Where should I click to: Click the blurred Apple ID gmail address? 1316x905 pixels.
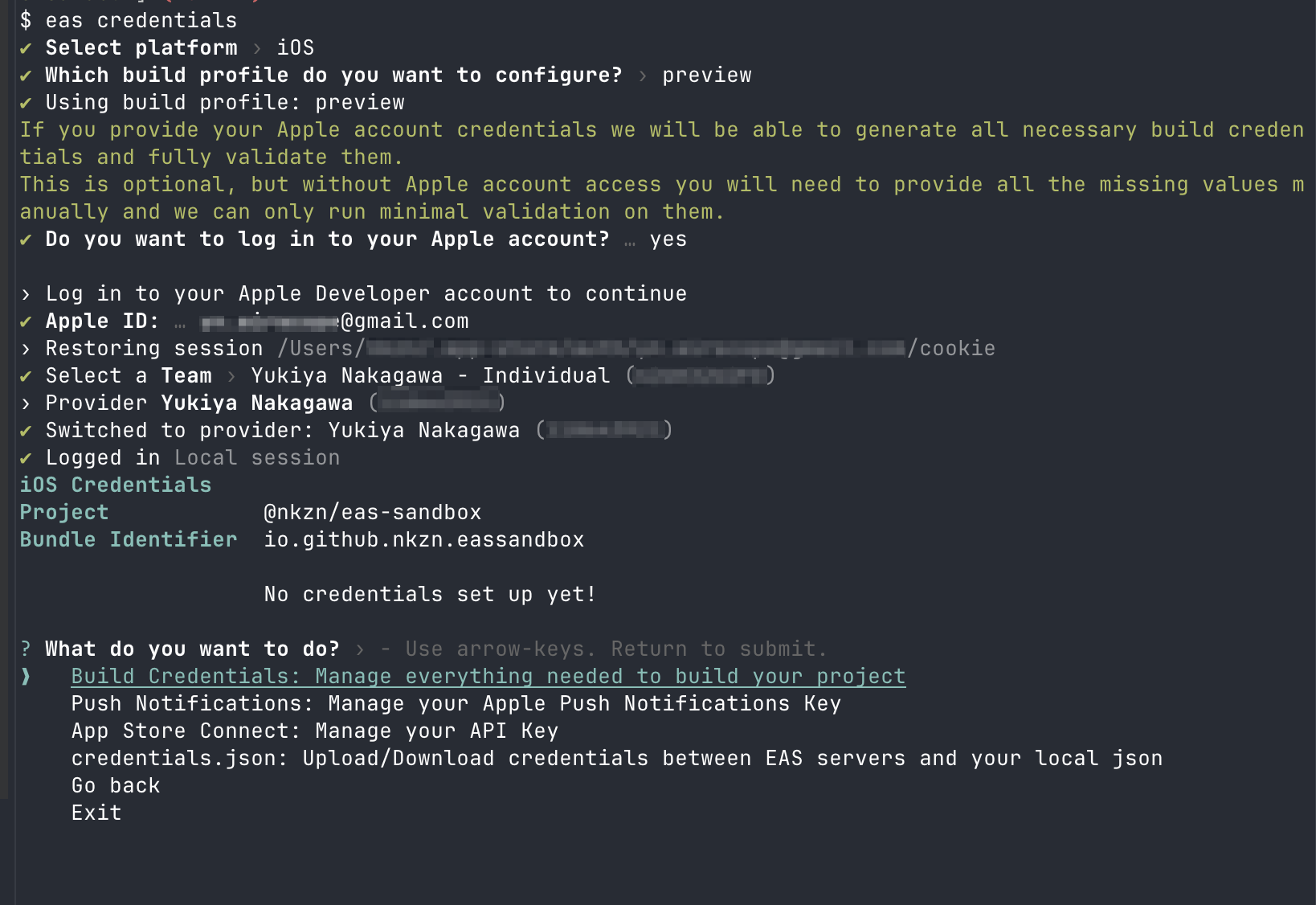click(x=334, y=321)
